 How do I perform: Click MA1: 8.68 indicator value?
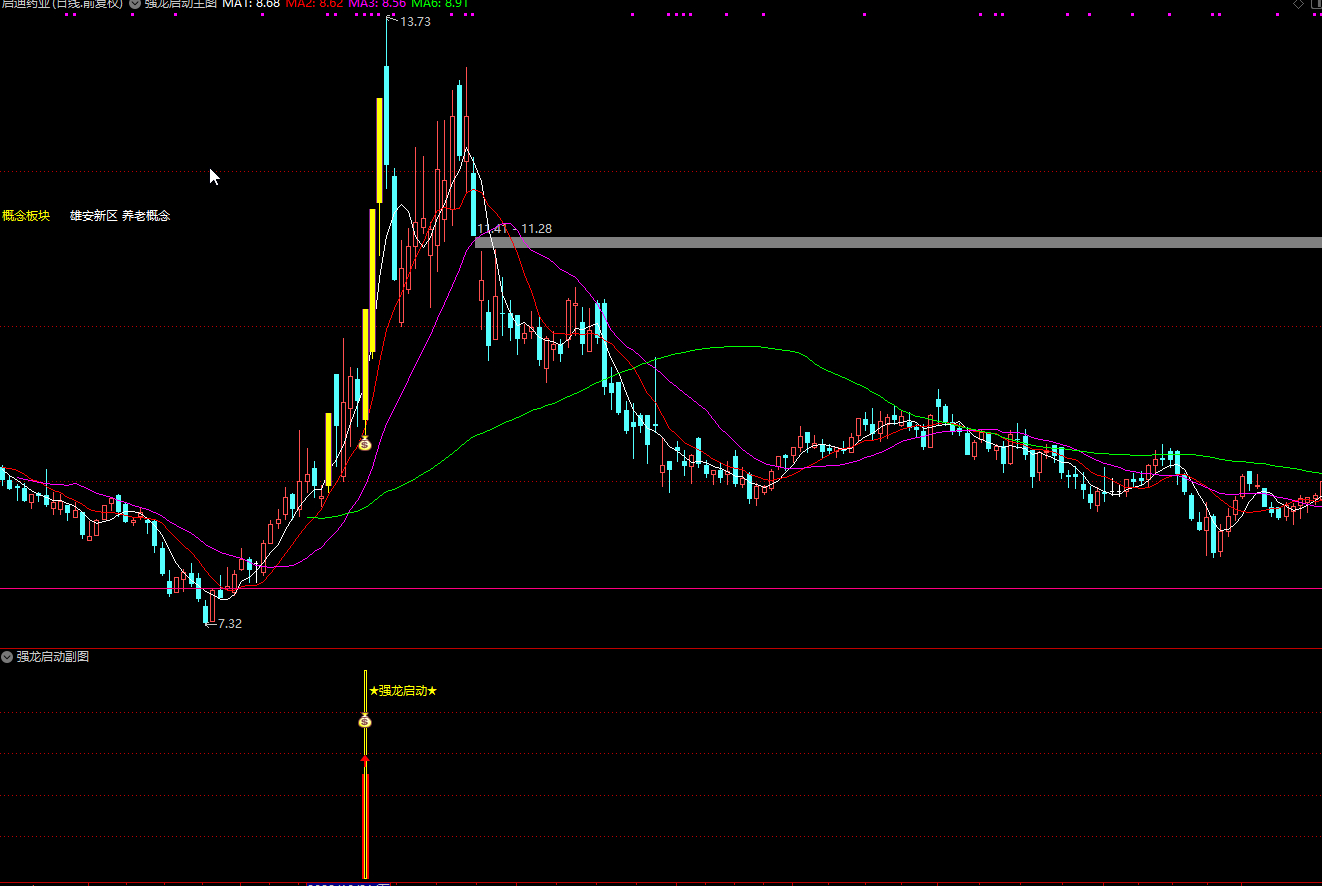[251, 4]
